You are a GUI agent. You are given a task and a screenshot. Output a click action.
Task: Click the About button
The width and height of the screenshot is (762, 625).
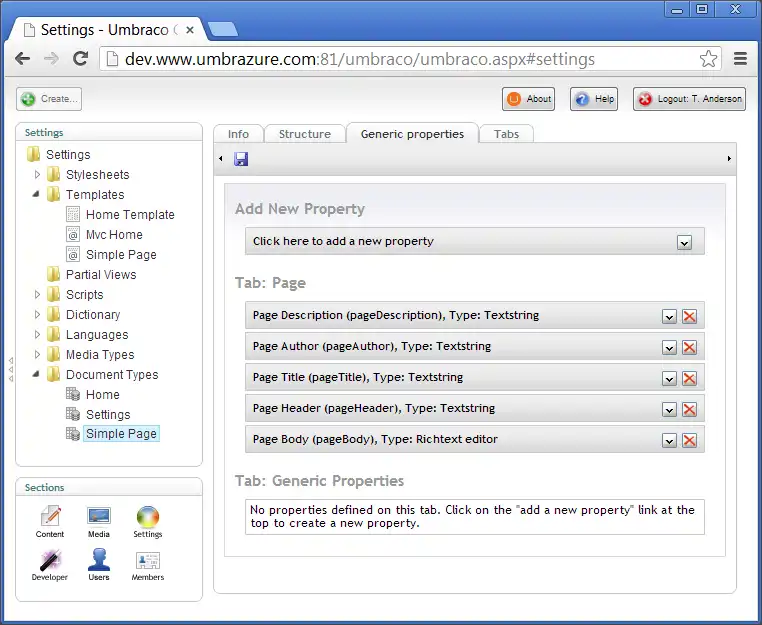pyautogui.click(x=528, y=99)
